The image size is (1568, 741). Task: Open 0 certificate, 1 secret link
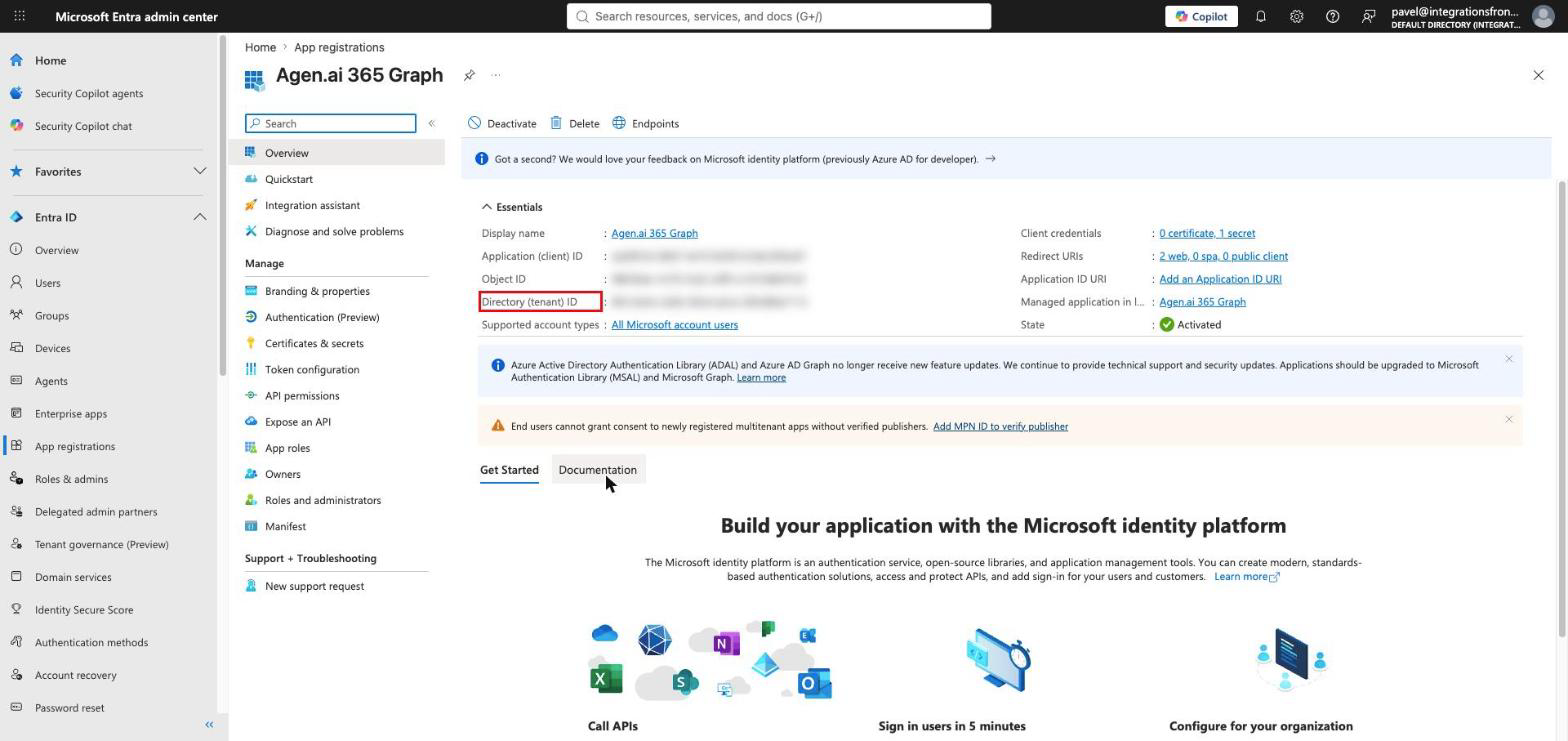point(1207,233)
